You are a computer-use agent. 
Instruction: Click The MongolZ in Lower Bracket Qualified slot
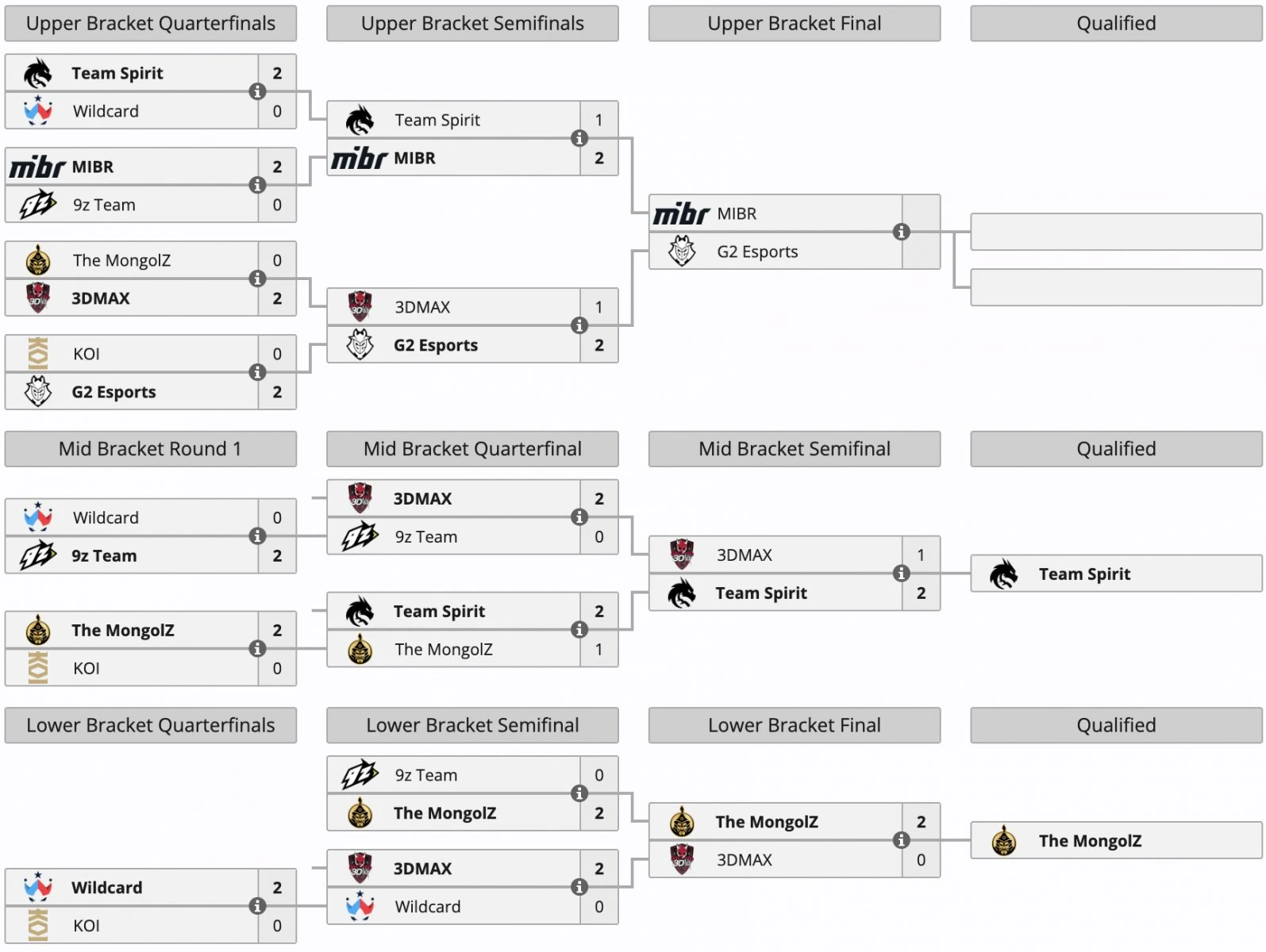(x=1090, y=841)
